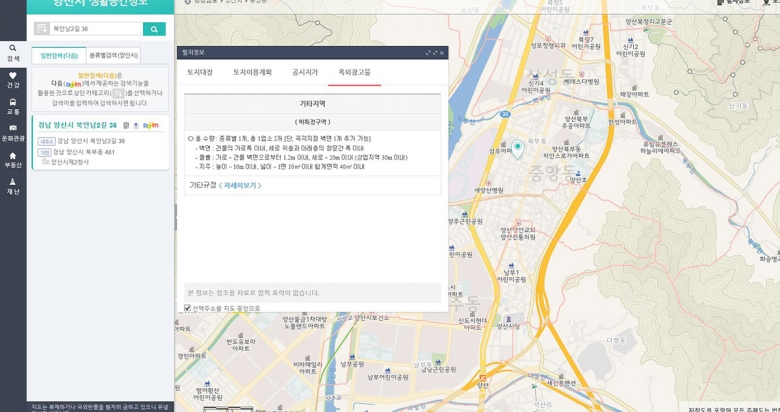This screenshot has width=780, height=412.
Task: Open the Daum logo link in the result
Action: pos(151,125)
